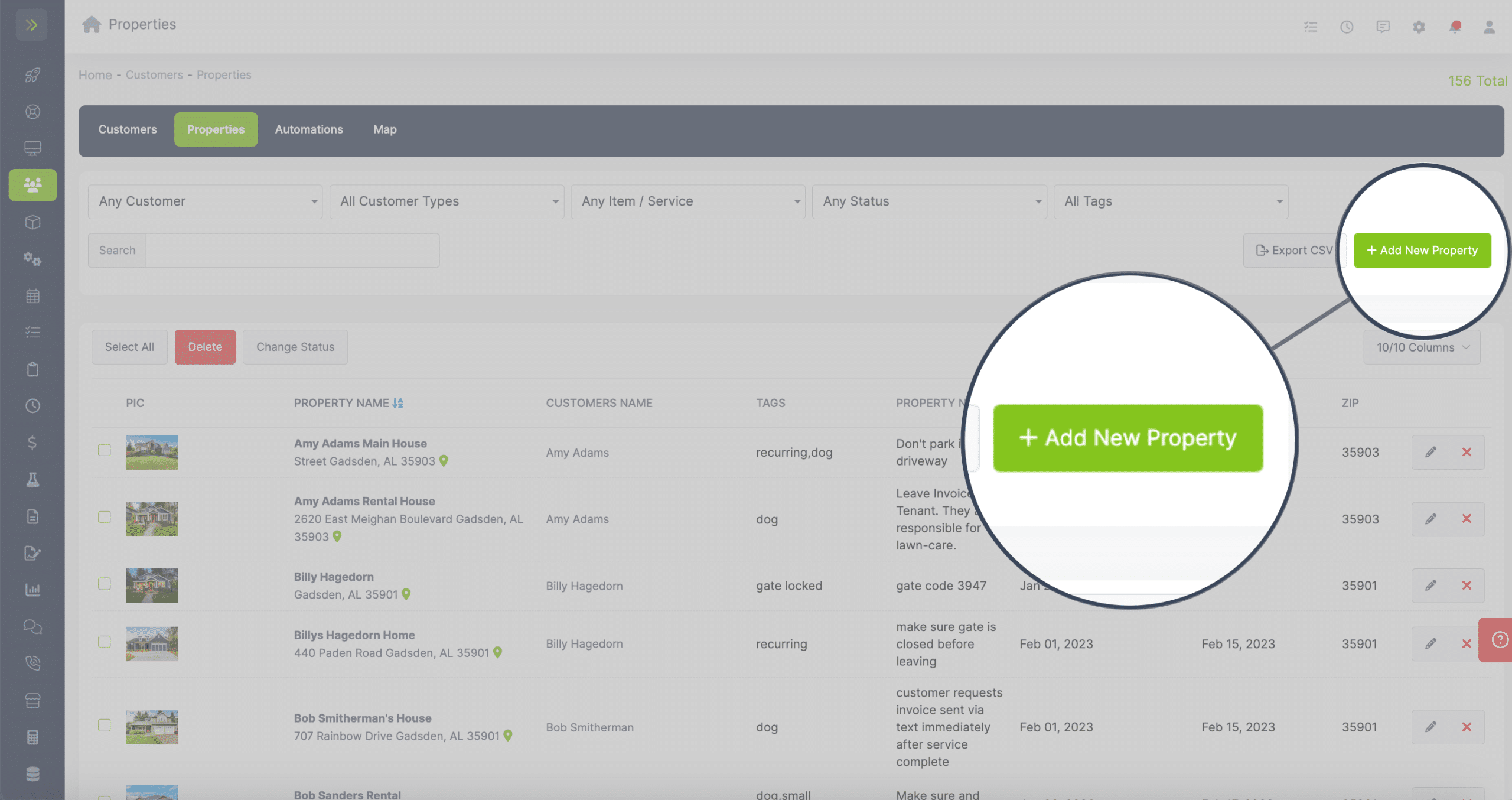
Task: Expand the sidebar with the double-chevron icon
Action: pyautogui.click(x=32, y=25)
